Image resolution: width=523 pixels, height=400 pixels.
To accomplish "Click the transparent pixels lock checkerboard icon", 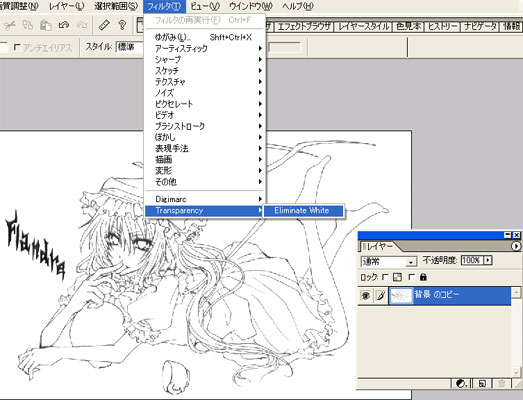I will [x=397, y=277].
